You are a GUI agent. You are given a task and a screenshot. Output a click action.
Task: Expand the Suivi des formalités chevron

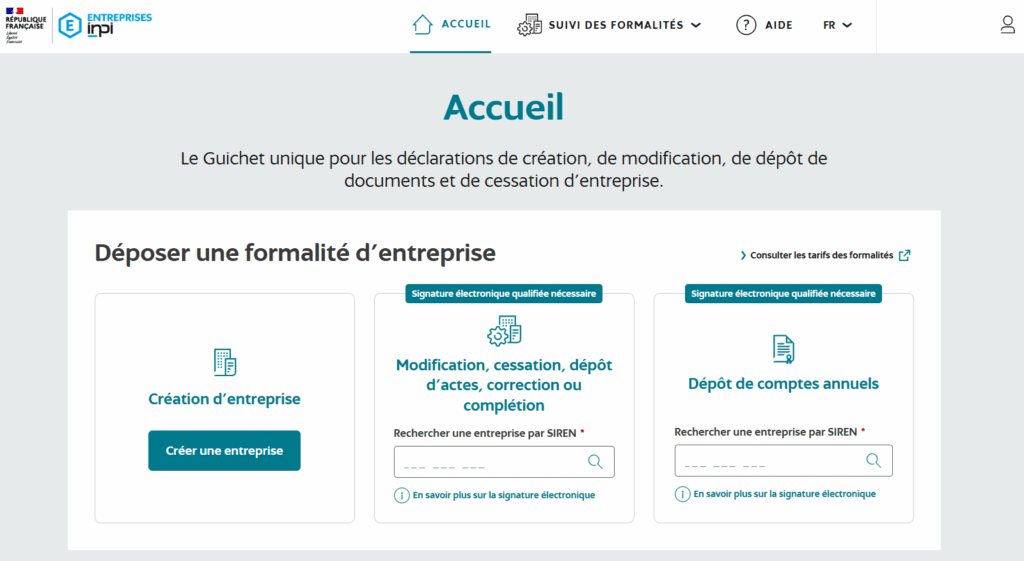pyautogui.click(x=696, y=25)
